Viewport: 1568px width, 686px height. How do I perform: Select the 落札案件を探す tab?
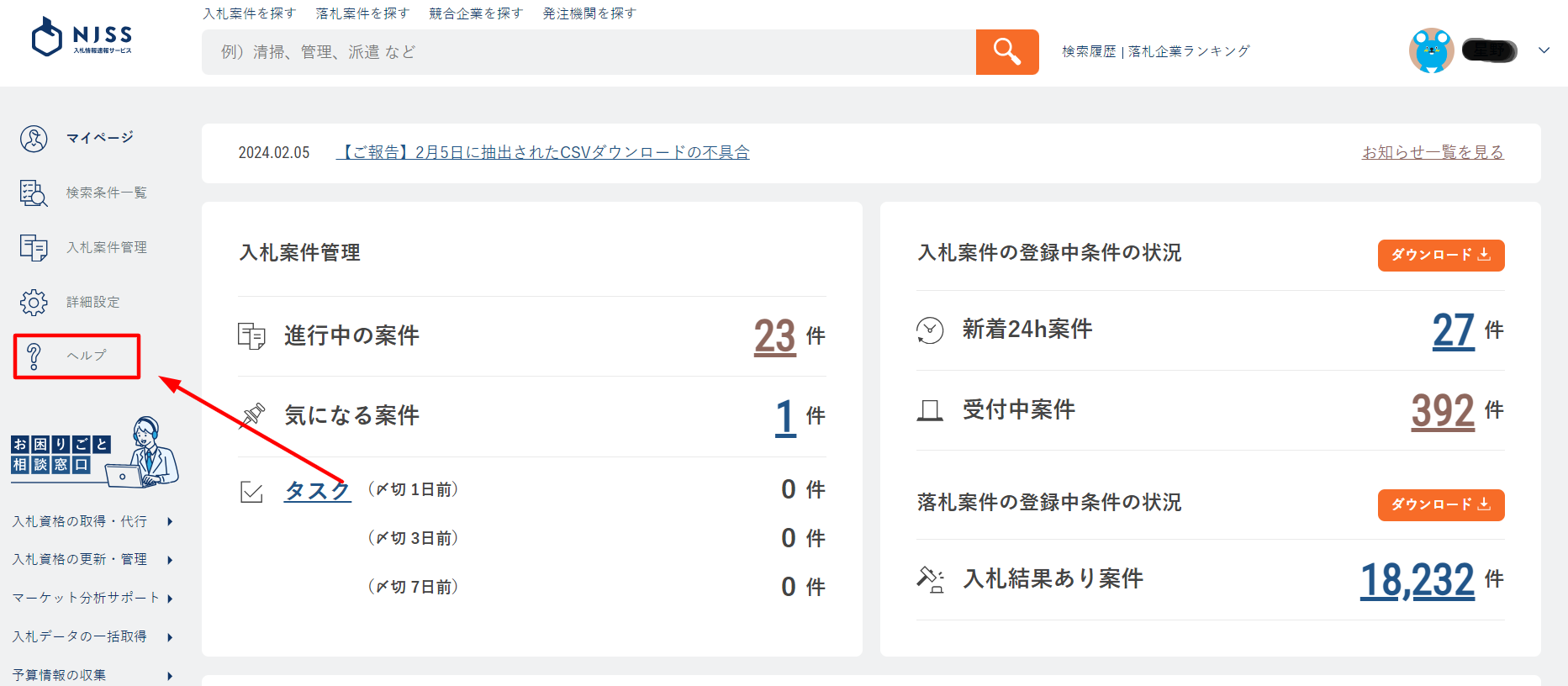(362, 13)
